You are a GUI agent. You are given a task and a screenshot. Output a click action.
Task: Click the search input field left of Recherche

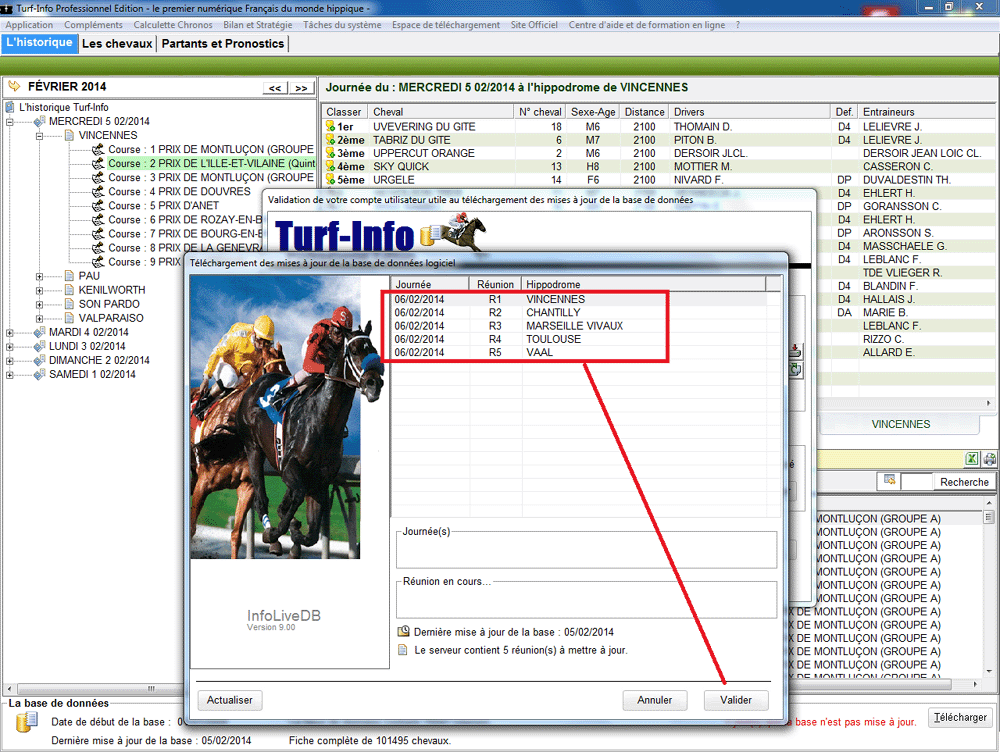coord(918,482)
